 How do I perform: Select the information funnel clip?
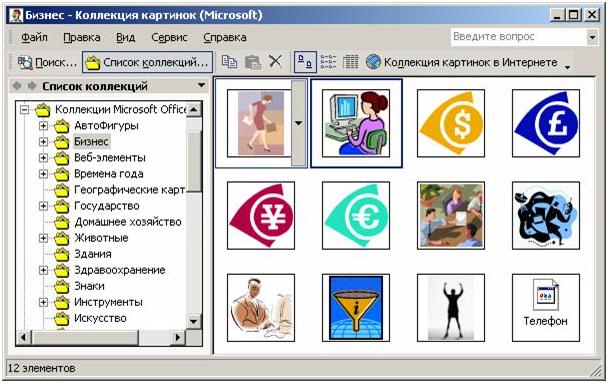pos(356,308)
